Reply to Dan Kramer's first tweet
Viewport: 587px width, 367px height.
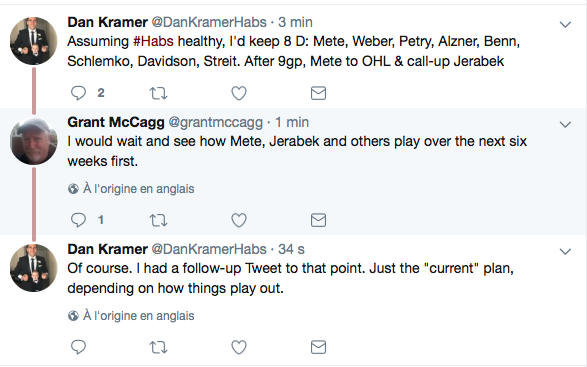(x=79, y=93)
